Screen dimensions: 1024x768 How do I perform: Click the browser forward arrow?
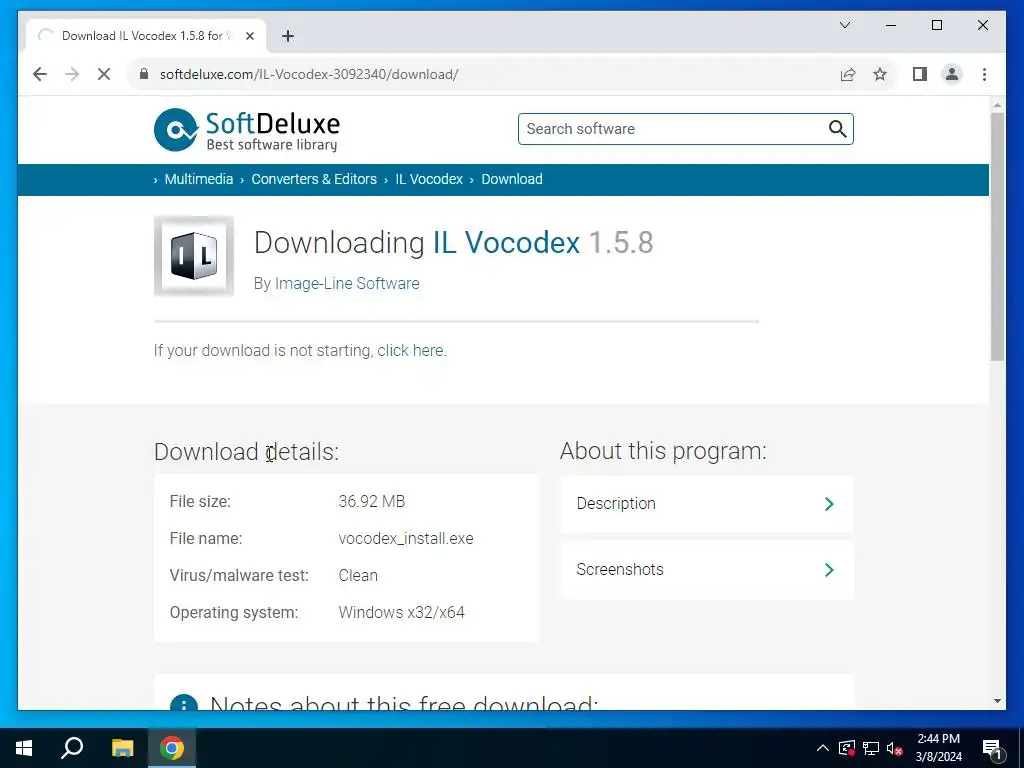[72, 74]
